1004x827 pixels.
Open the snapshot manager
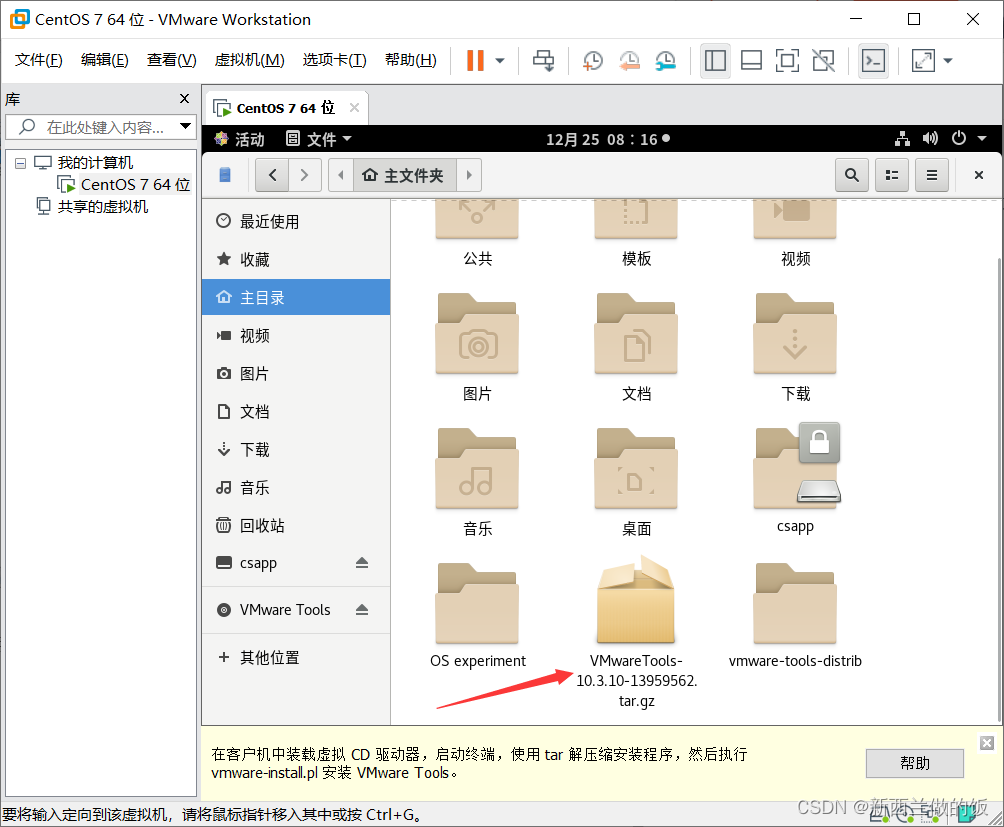pyautogui.click(x=666, y=61)
